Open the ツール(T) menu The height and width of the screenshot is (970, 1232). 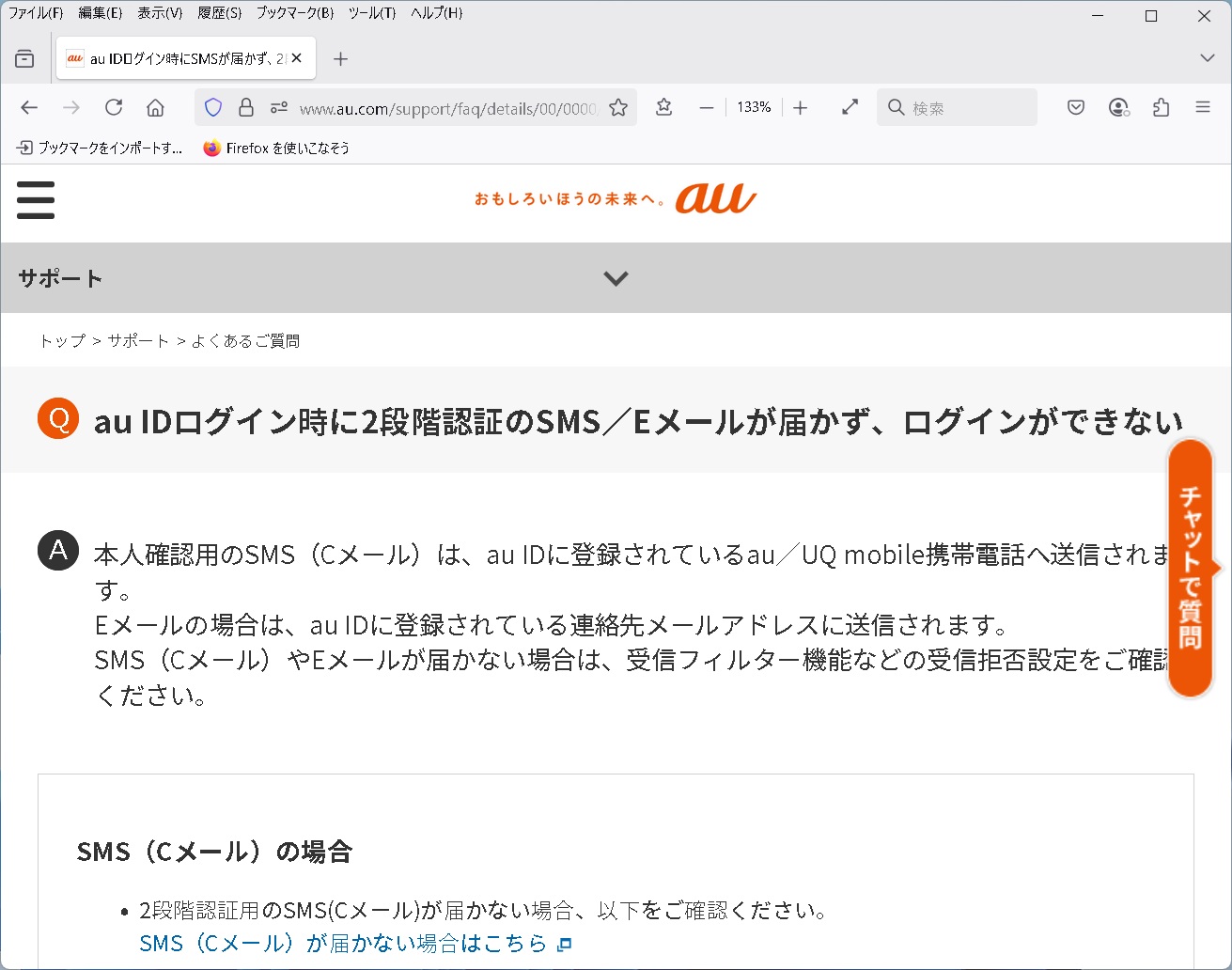[x=372, y=13]
